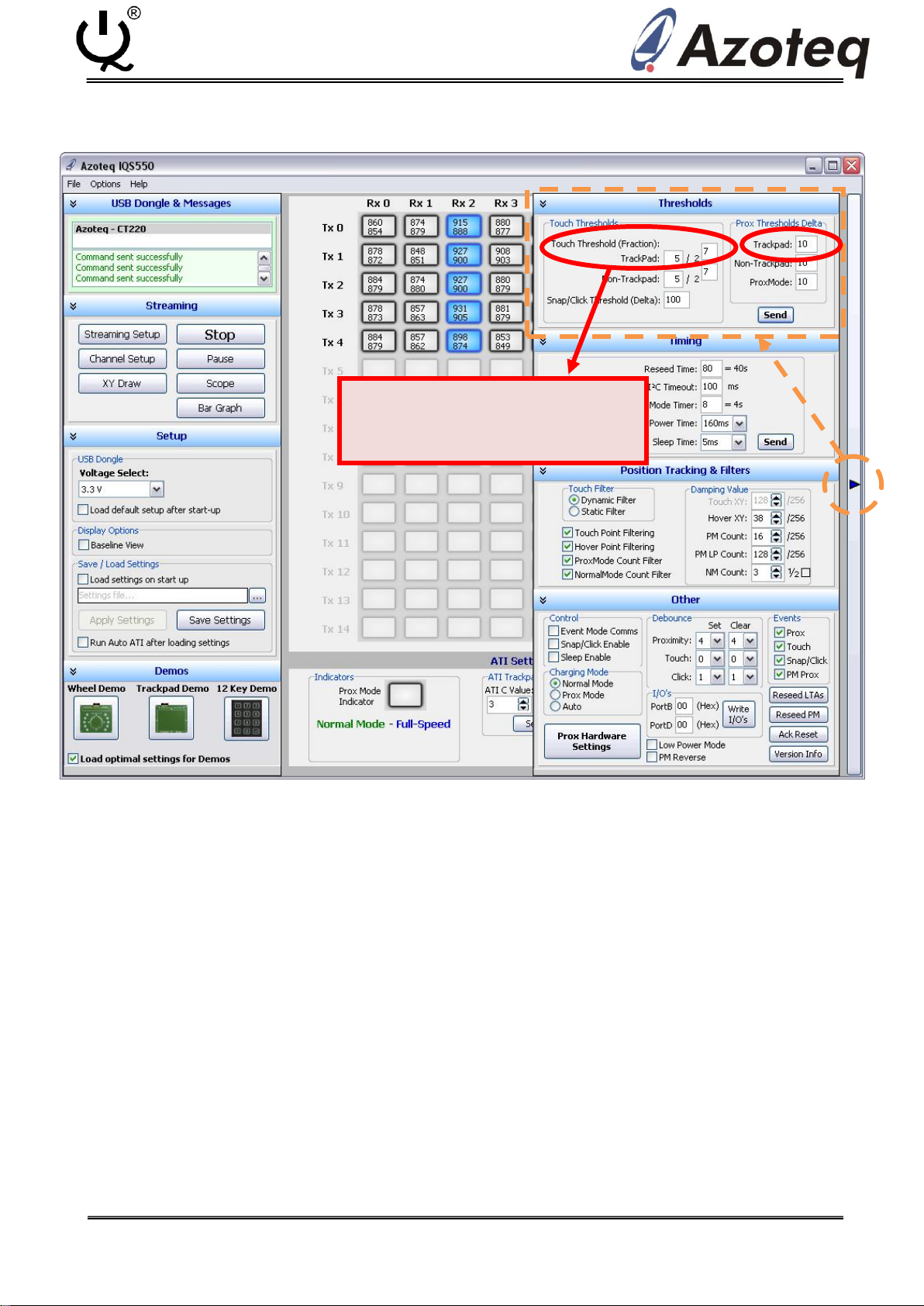Toggle Touch Point Filtering checkbox
The width and height of the screenshot is (924, 1306).
point(567,533)
